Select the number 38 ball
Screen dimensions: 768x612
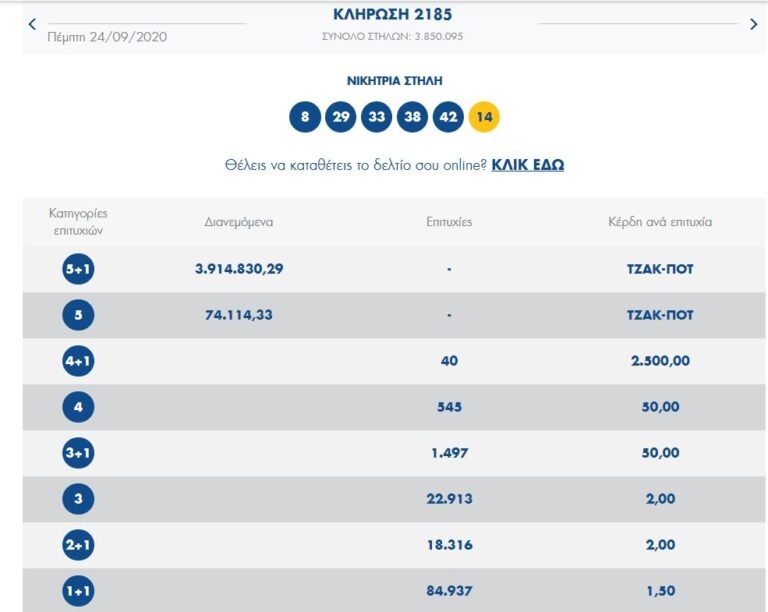(412, 117)
